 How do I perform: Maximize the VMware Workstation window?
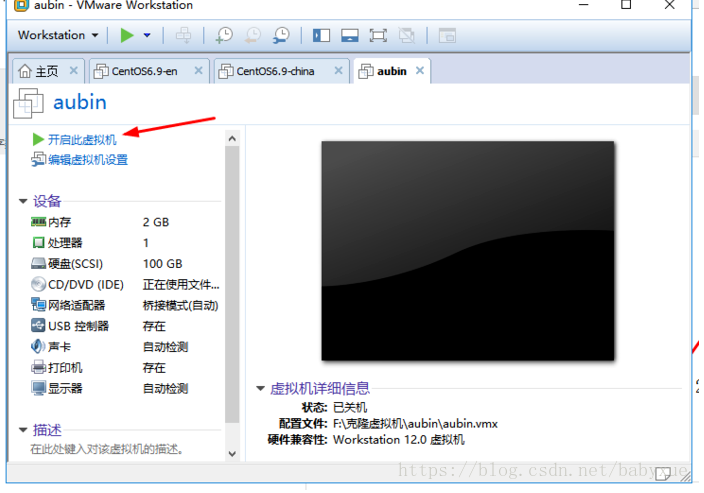[626, 4]
